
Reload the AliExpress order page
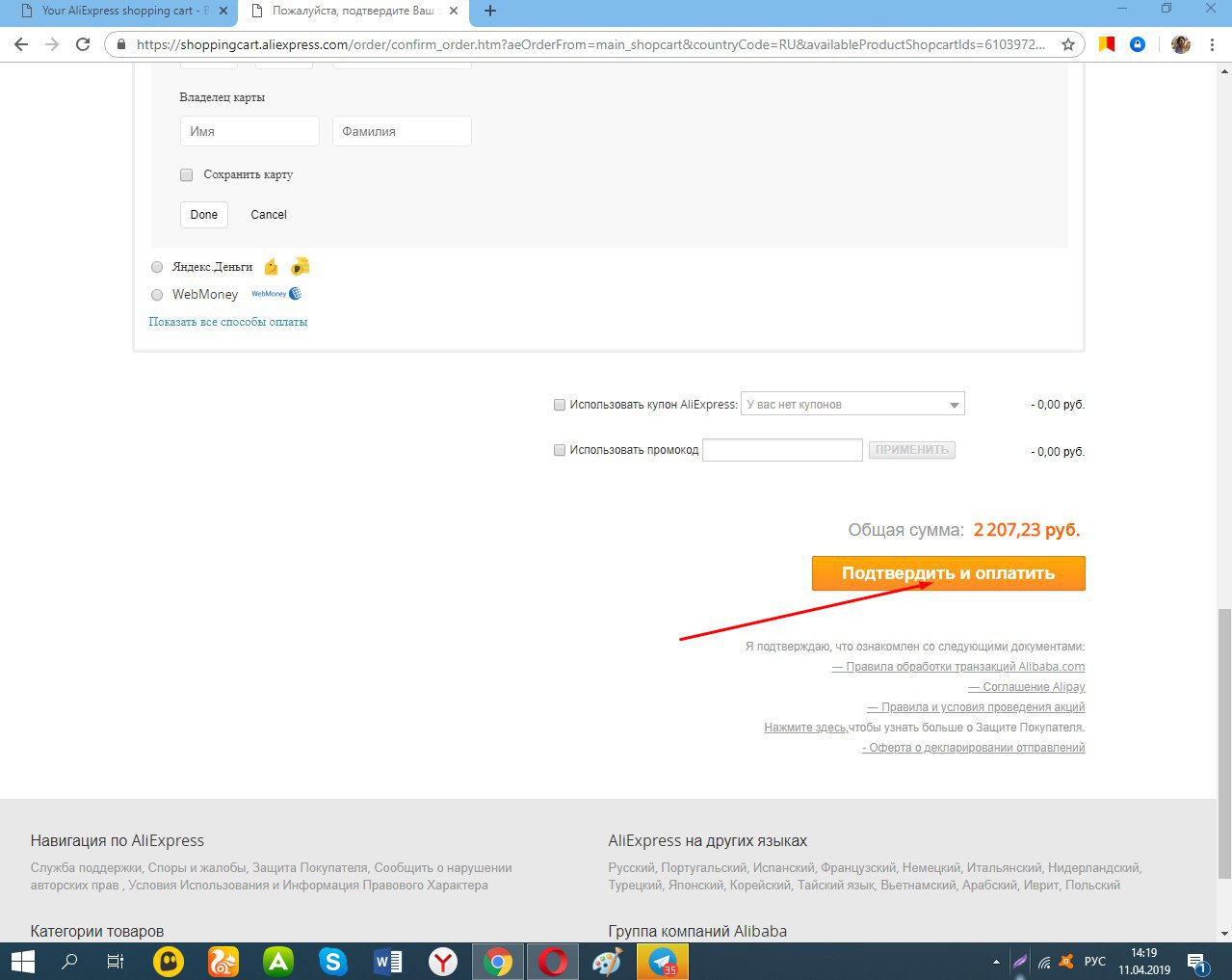(83, 44)
